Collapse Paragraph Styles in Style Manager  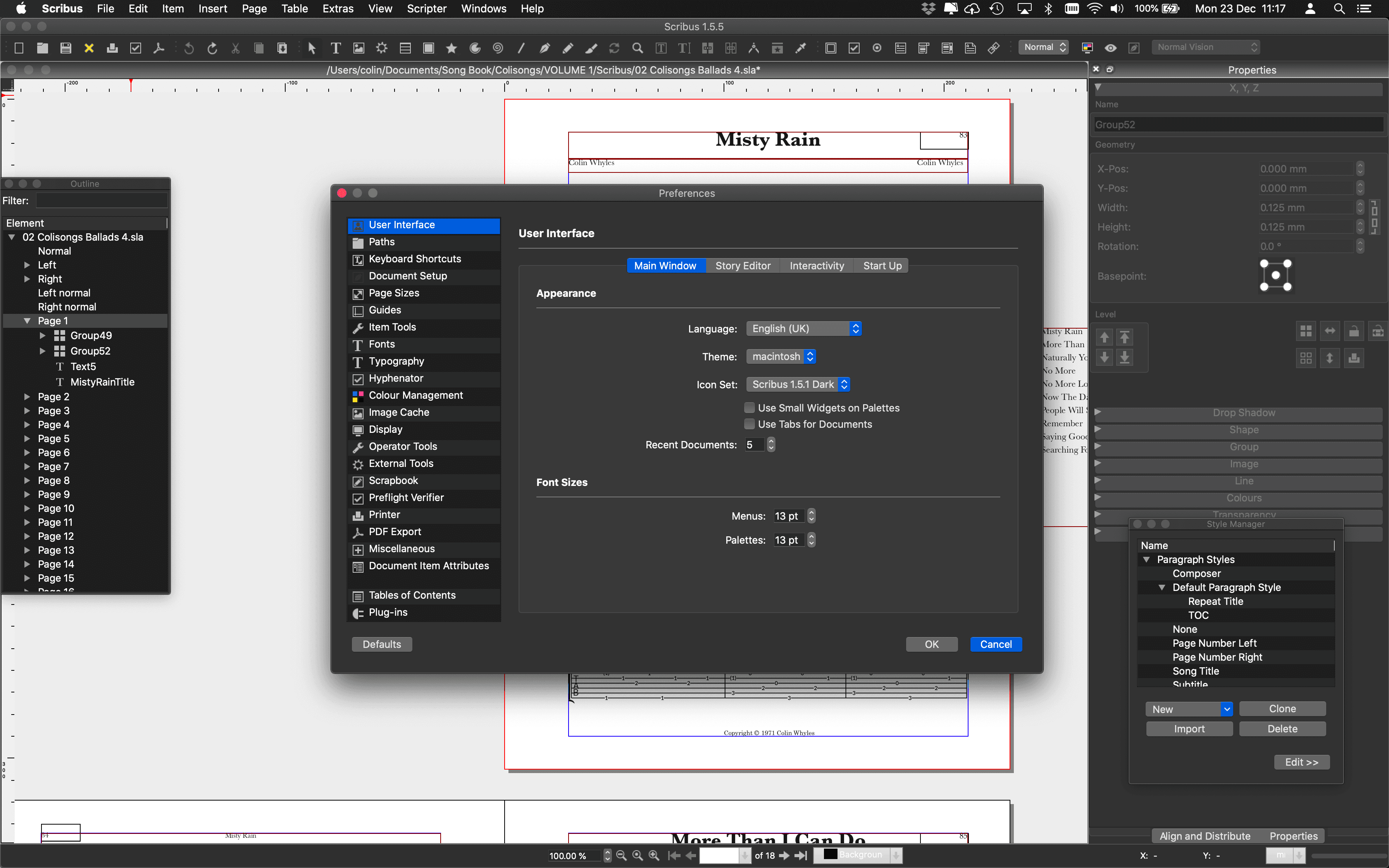pyautogui.click(x=1146, y=560)
